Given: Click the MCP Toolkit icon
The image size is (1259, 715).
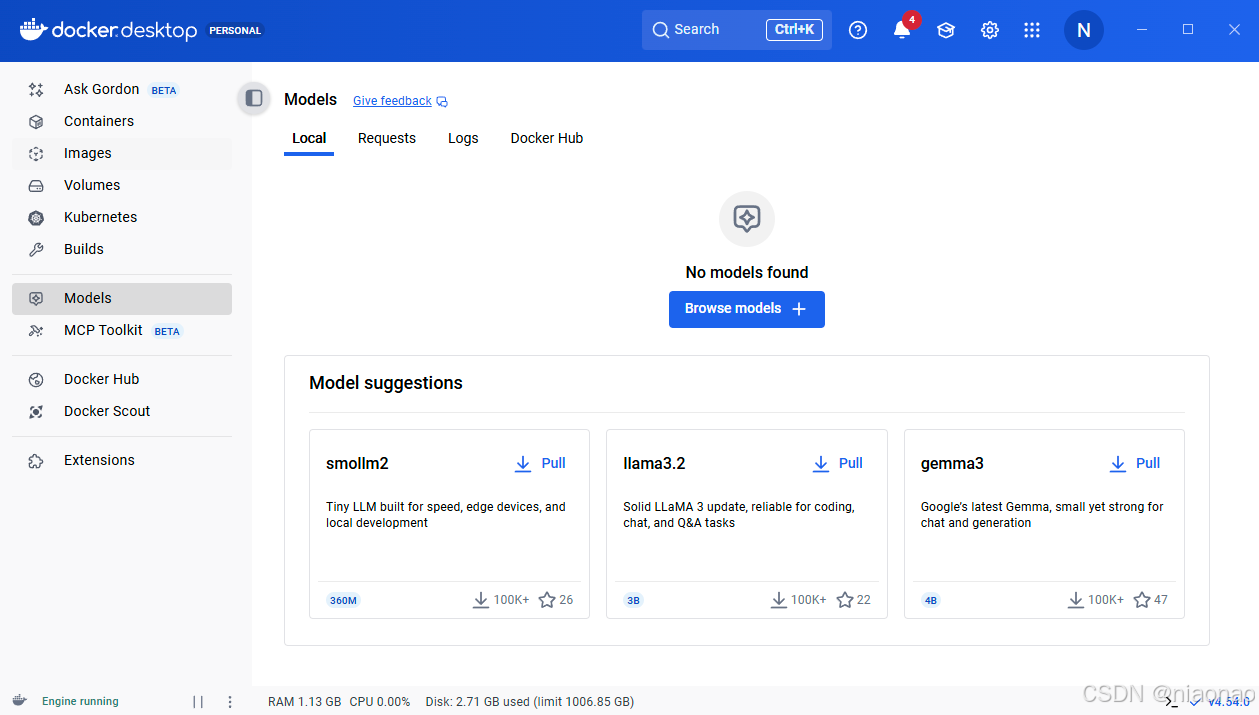Looking at the screenshot, I should 36,330.
